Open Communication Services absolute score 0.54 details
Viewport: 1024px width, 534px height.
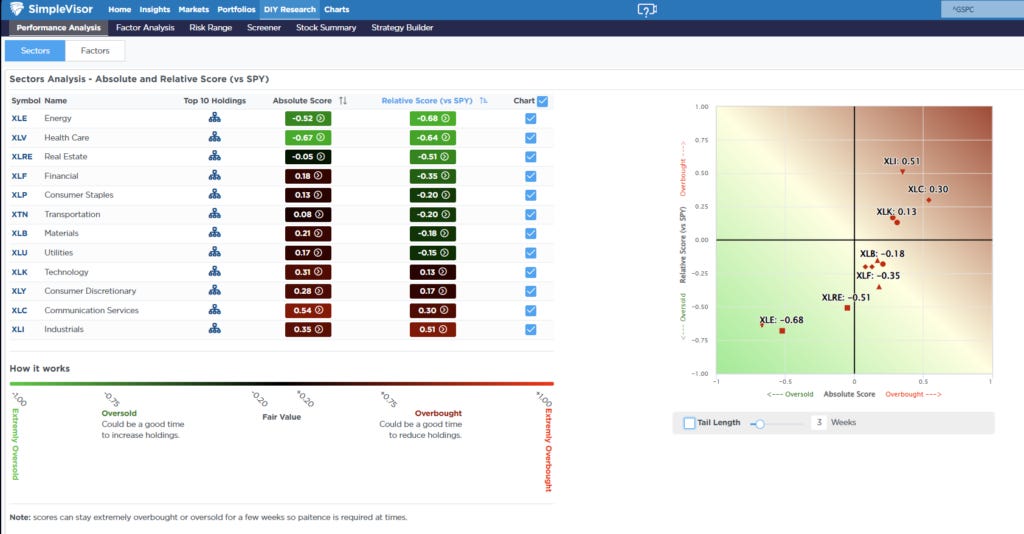pyautogui.click(x=308, y=310)
